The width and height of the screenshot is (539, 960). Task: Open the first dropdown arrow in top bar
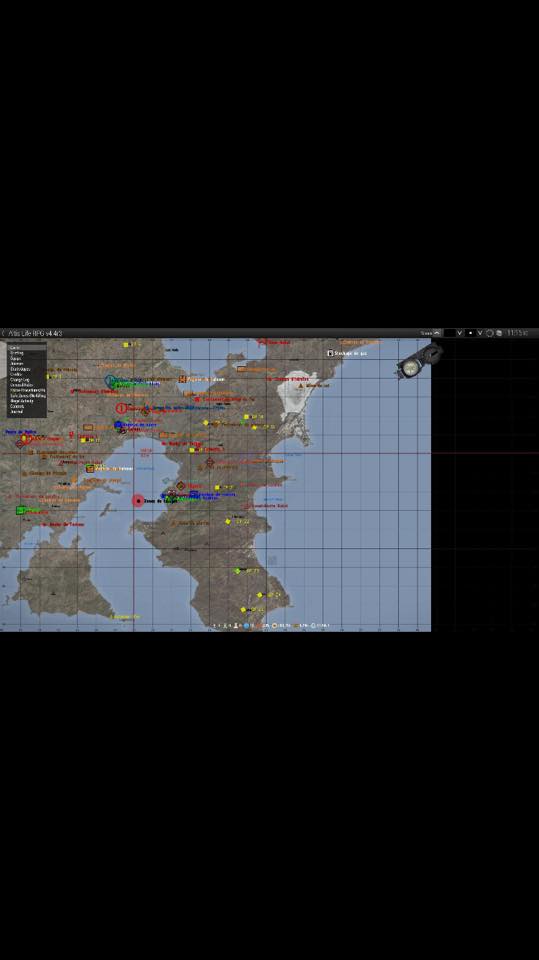pos(459,333)
